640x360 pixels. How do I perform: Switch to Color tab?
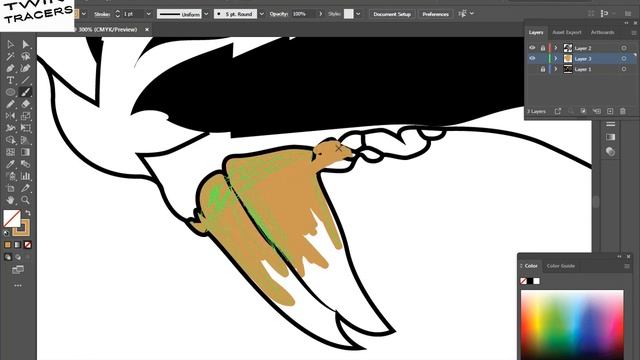(x=531, y=266)
